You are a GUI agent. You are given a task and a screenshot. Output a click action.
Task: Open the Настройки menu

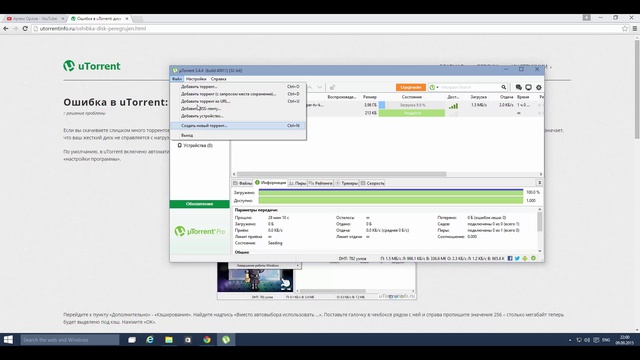coord(196,79)
